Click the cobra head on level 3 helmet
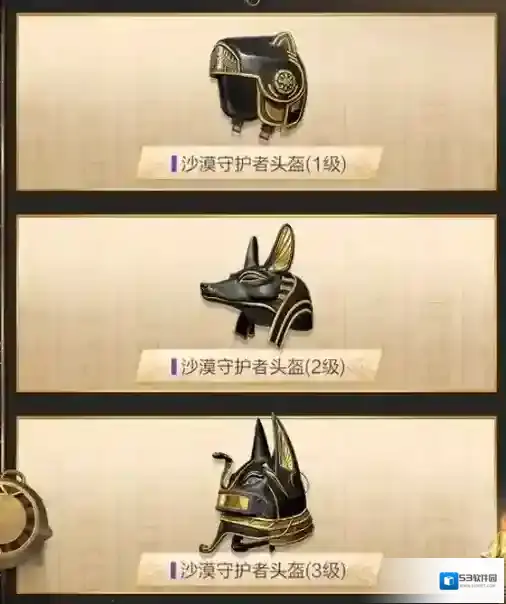The width and height of the screenshot is (506, 604). pyautogui.click(x=220, y=456)
